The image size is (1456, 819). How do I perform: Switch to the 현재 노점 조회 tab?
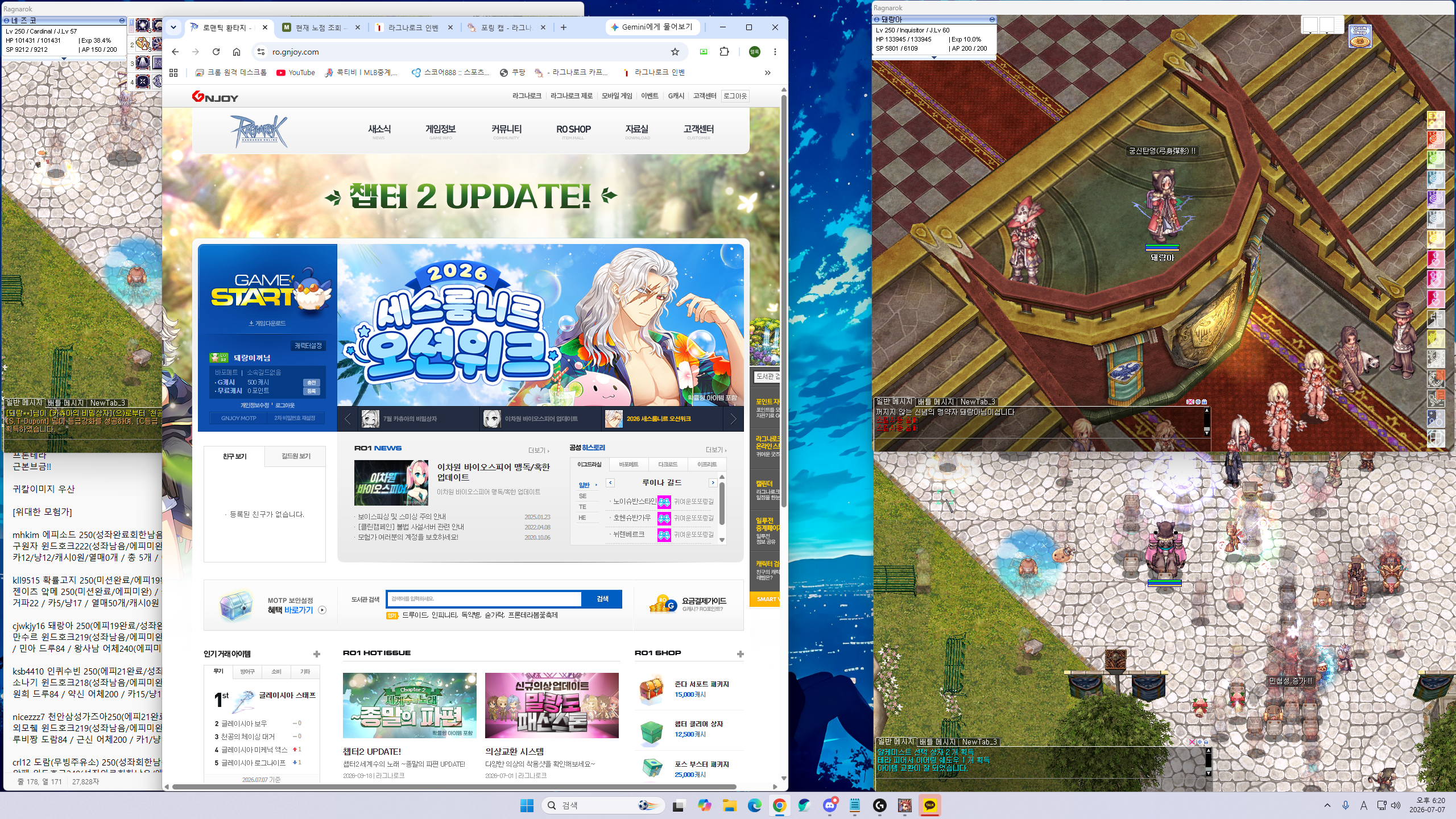pyautogui.click(x=321, y=27)
